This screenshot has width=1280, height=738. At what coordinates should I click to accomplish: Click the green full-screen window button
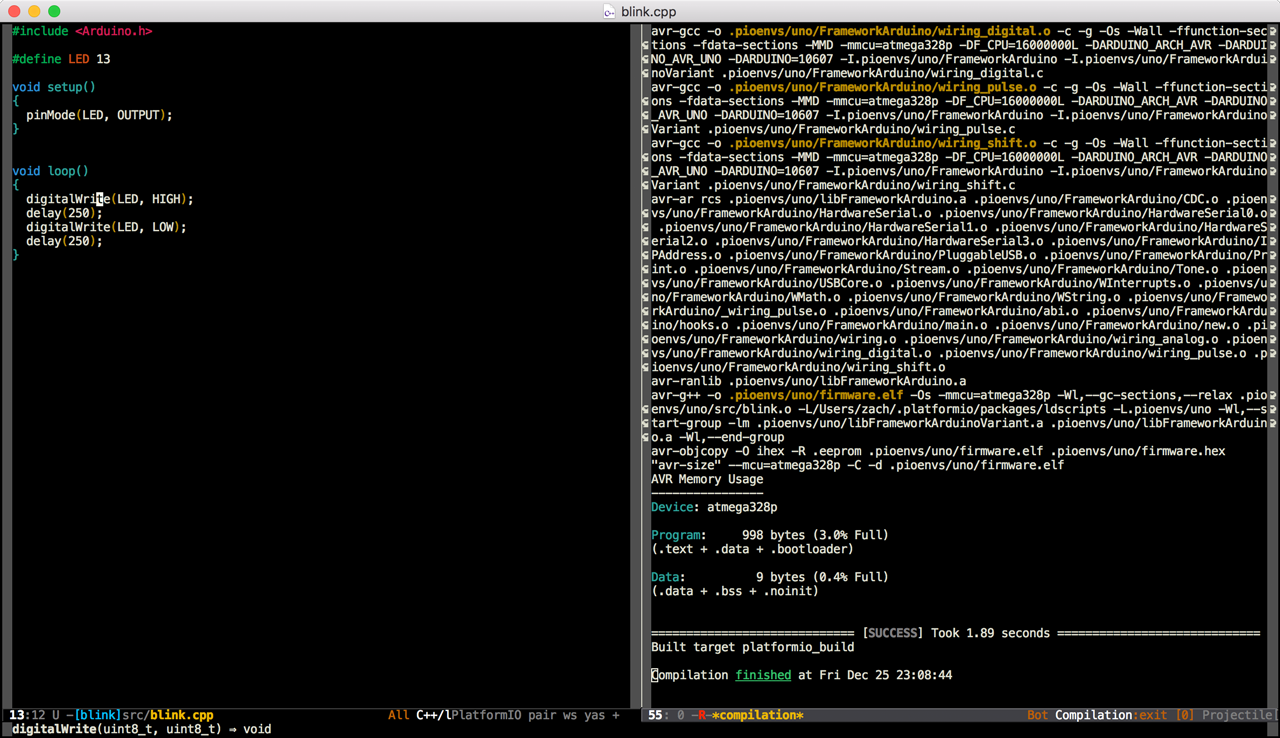coord(54,11)
